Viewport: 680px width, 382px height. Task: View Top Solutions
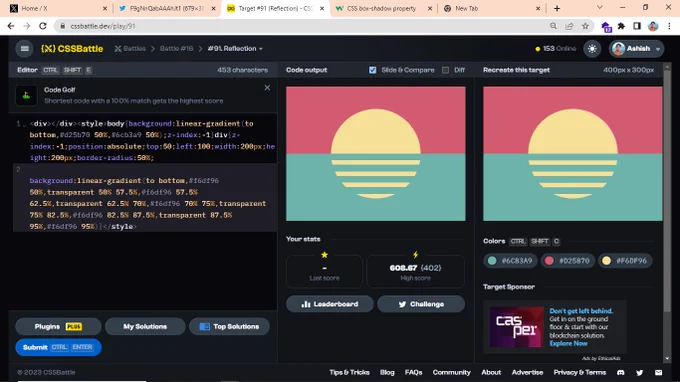[x=229, y=326]
